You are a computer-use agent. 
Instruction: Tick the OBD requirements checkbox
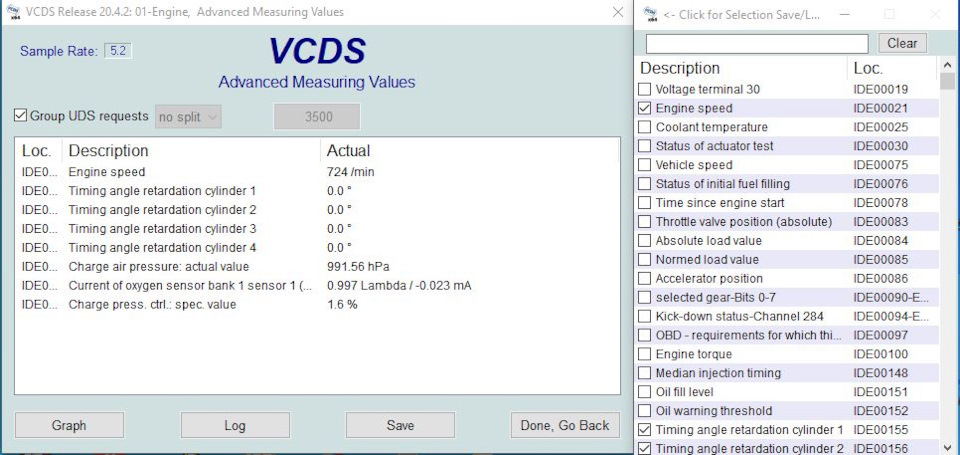pyautogui.click(x=645, y=336)
